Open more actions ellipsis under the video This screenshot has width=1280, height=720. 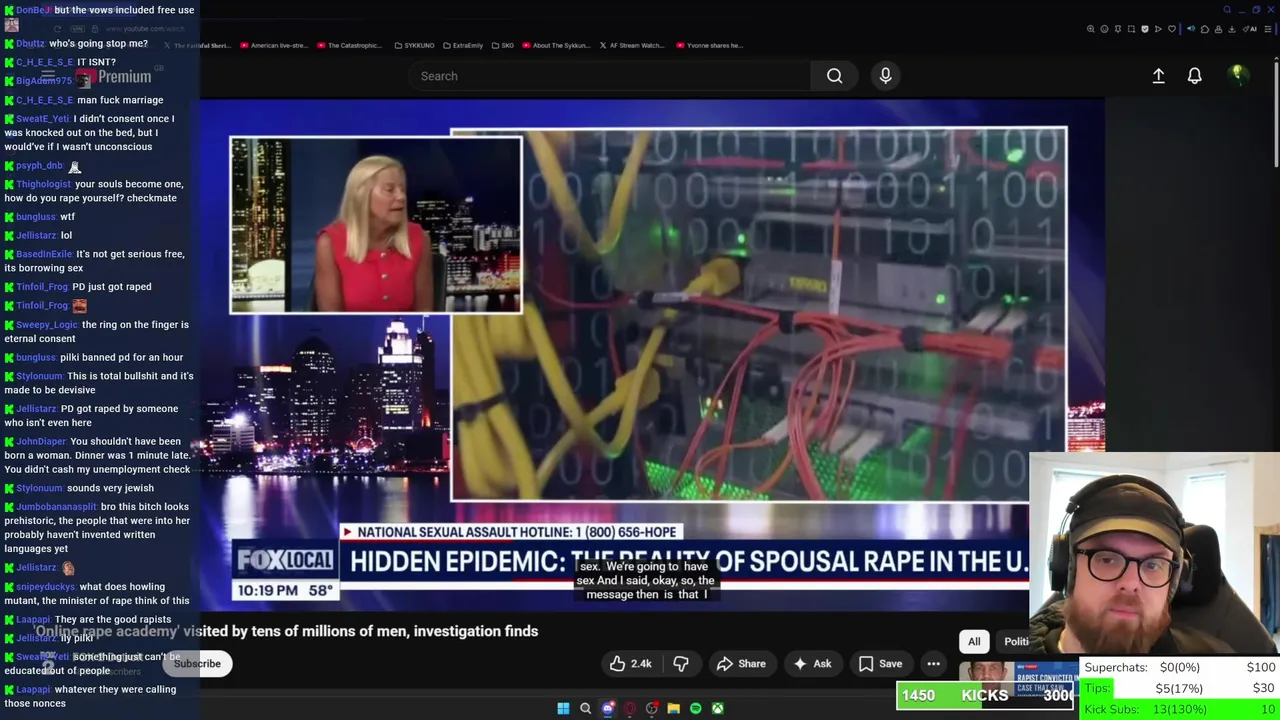pyautogui.click(x=933, y=664)
